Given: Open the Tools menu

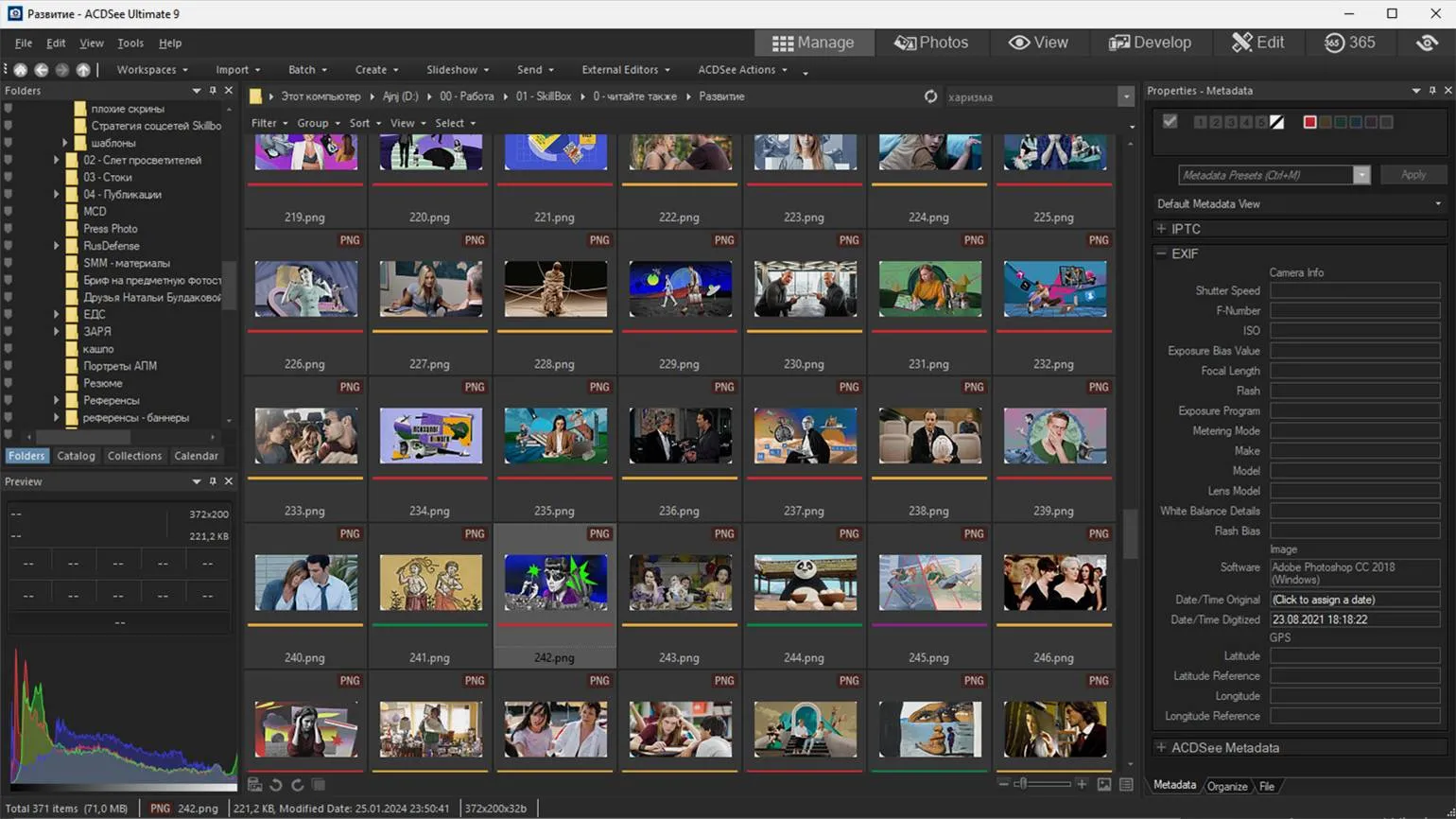Looking at the screenshot, I should 130,44.
